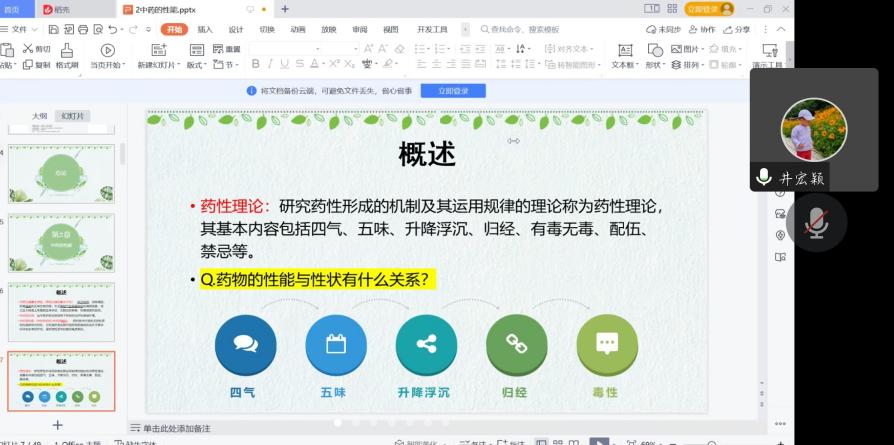Click the orange login button in title bar
The height and width of the screenshot is (445, 894).
point(709,9)
